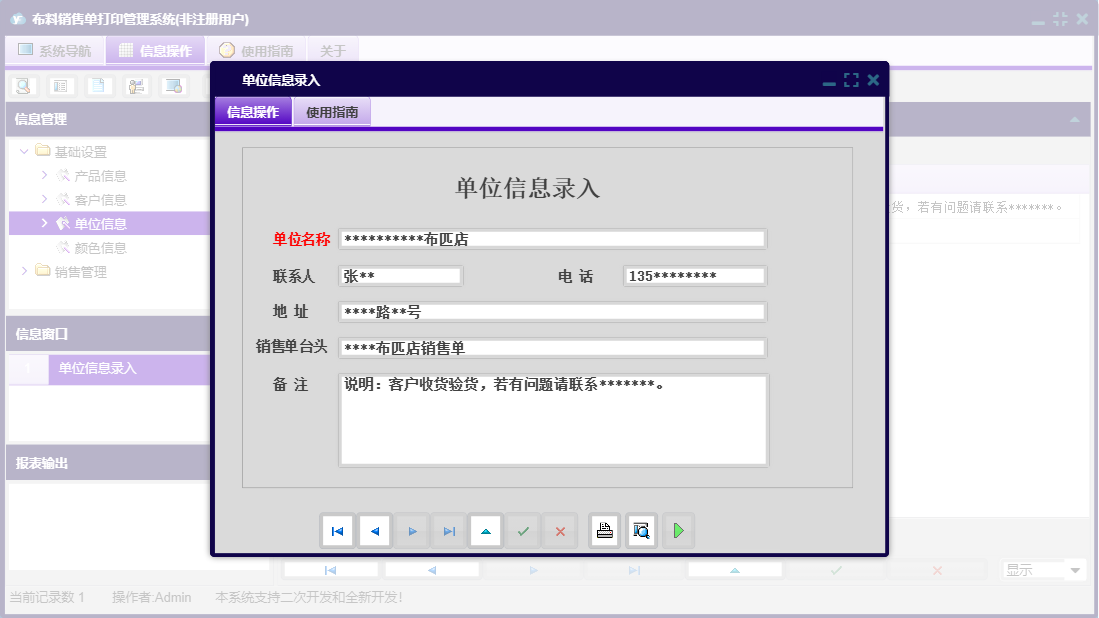Confirm the record with the green checkmark
Screen dimensions: 1099x618
click(523, 531)
